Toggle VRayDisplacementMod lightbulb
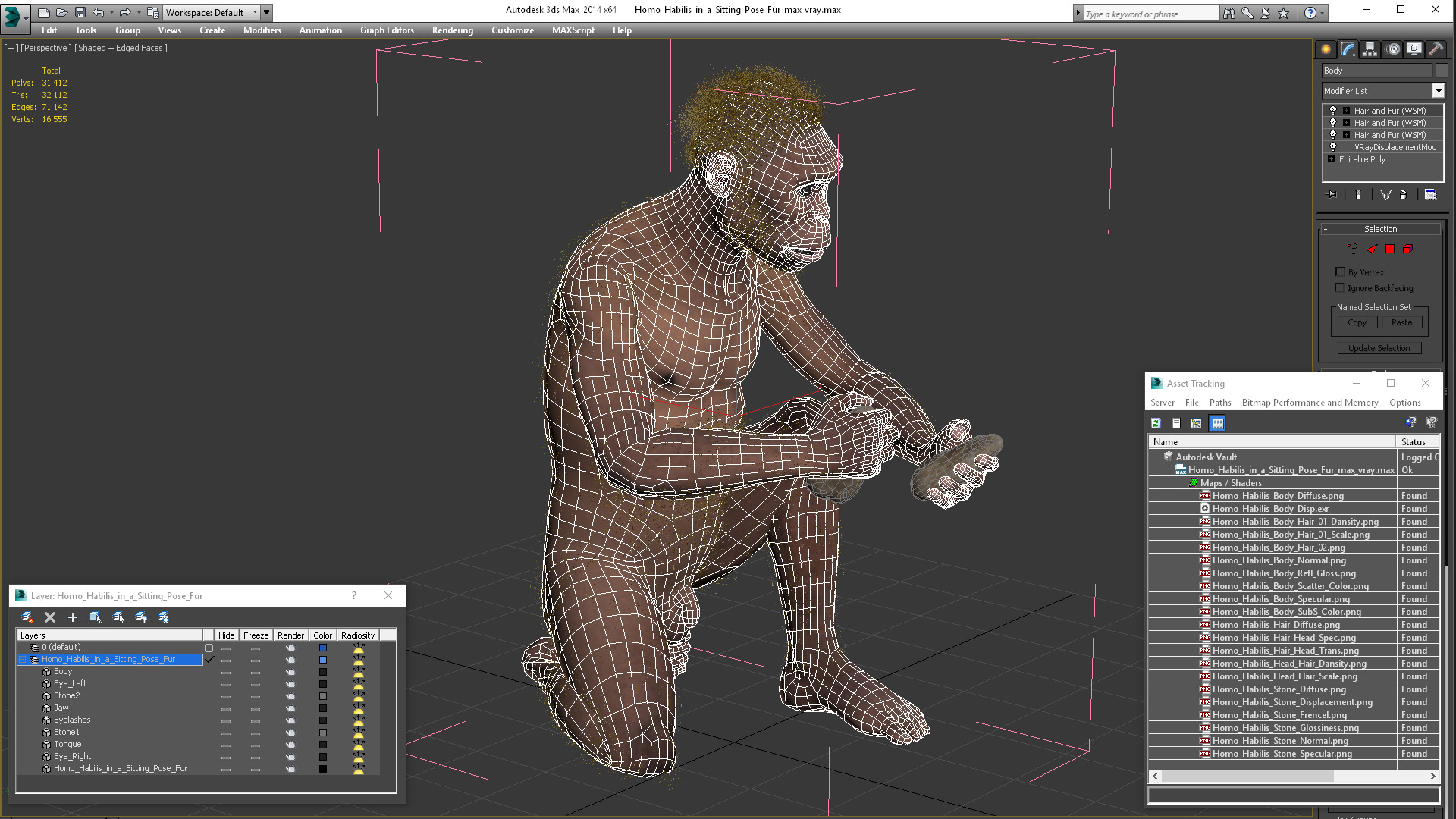1456x819 pixels. [x=1333, y=146]
